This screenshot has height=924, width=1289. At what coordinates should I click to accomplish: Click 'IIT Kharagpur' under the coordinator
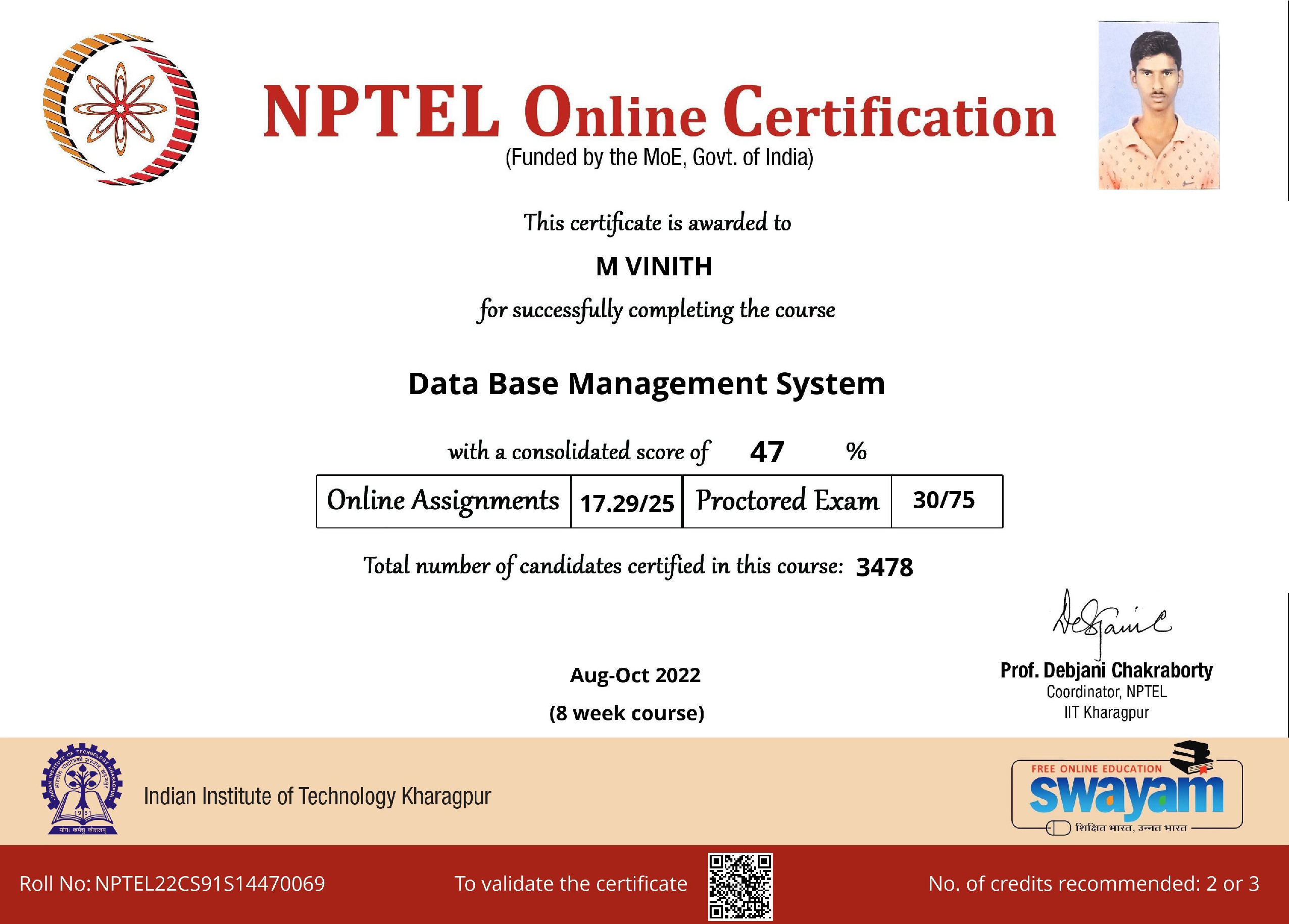pyautogui.click(x=1107, y=712)
